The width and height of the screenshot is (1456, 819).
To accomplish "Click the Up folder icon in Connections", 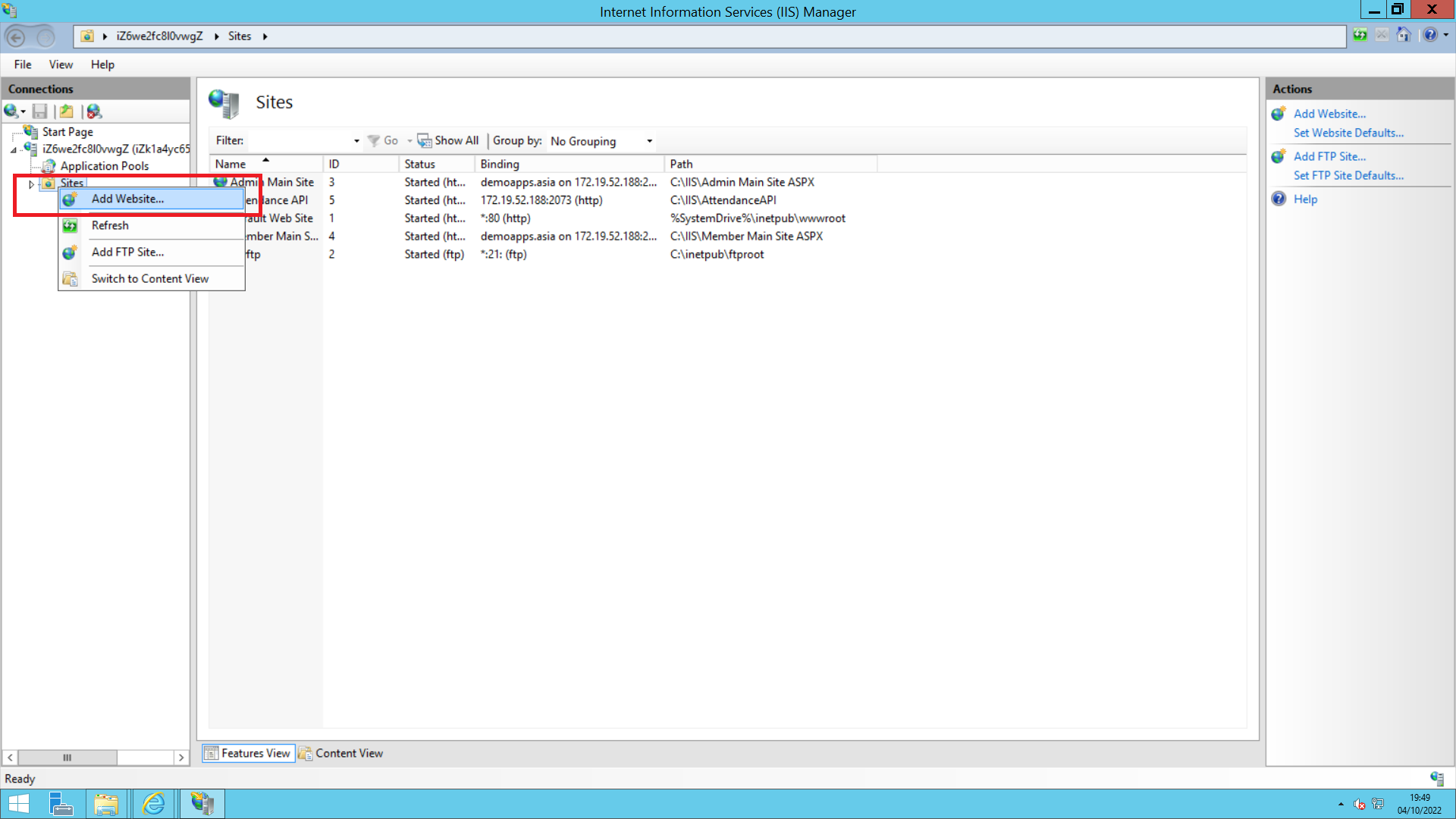I will click(x=67, y=111).
